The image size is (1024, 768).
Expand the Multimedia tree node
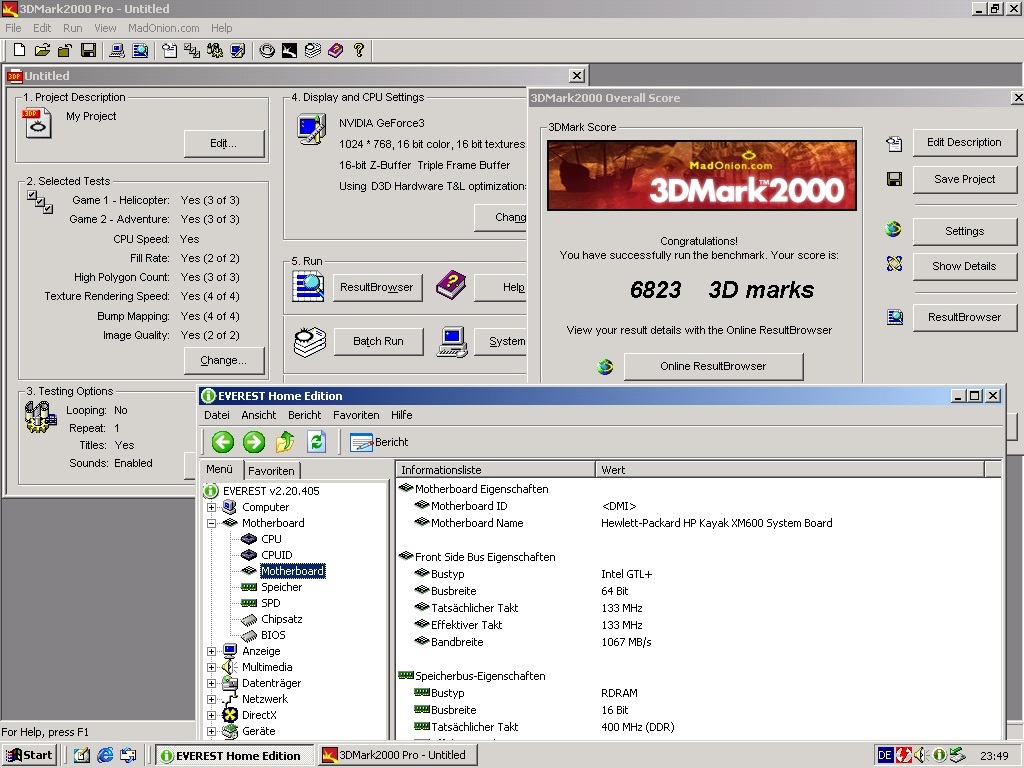211,667
